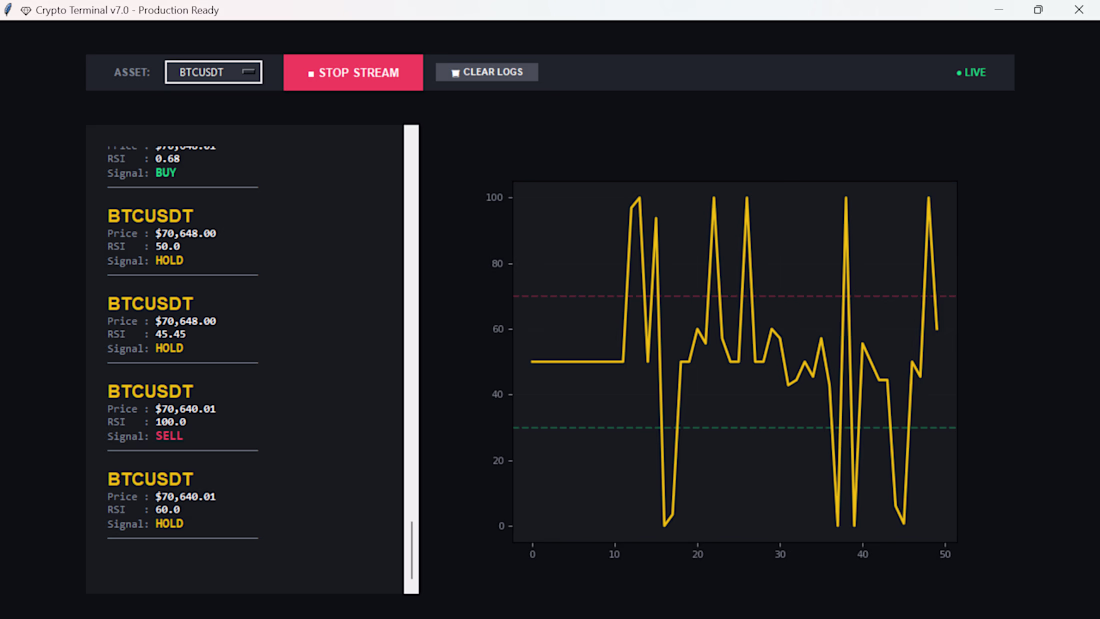
Task: Click the log panel scrollbar thumb
Action: click(x=412, y=550)
